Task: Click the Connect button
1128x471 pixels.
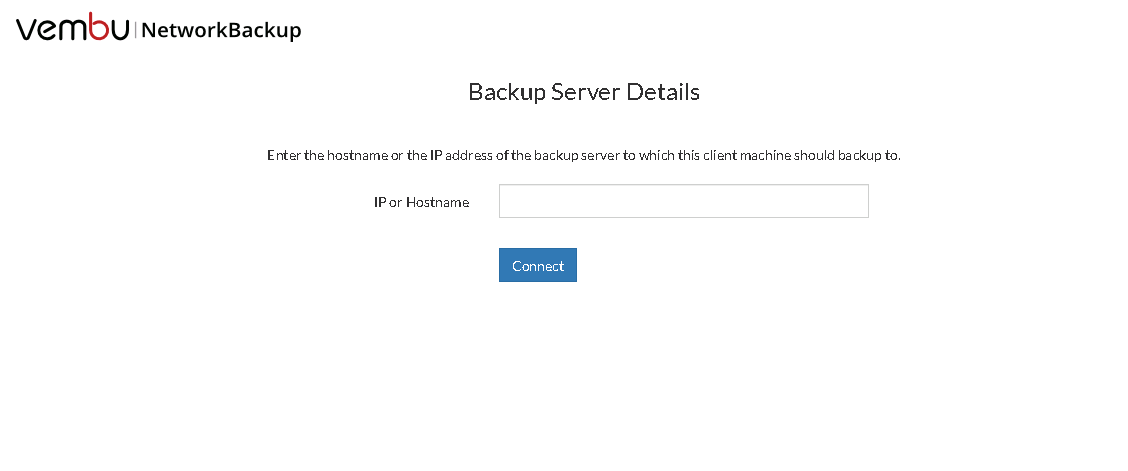Action: point(537,265)
